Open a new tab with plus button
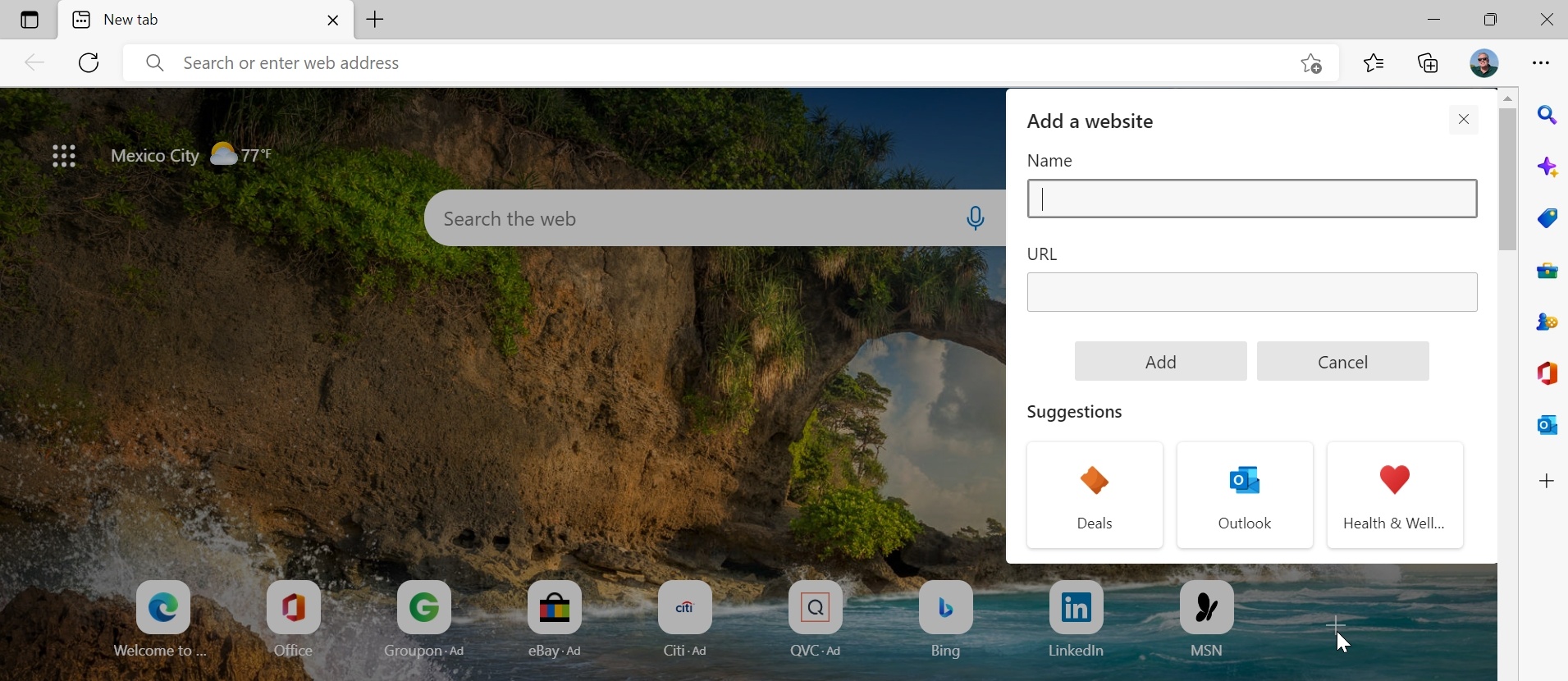The height and width of the screenshot is (681, 1568). (x=377, y=20)
